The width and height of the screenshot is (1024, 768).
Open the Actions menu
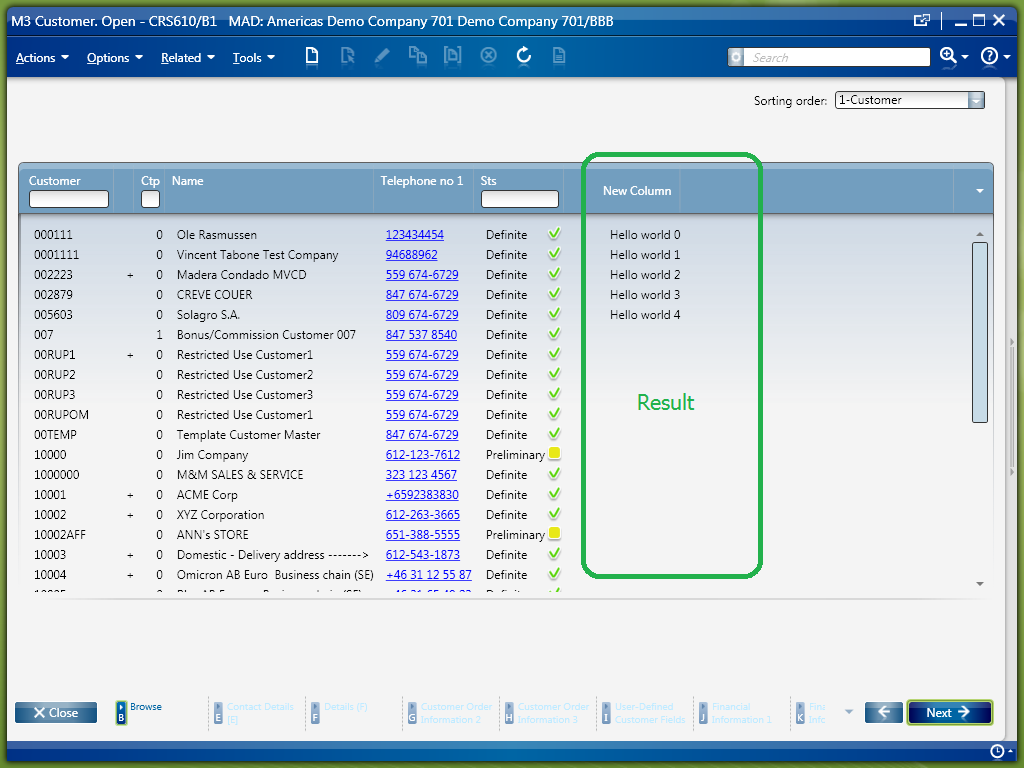42,58
